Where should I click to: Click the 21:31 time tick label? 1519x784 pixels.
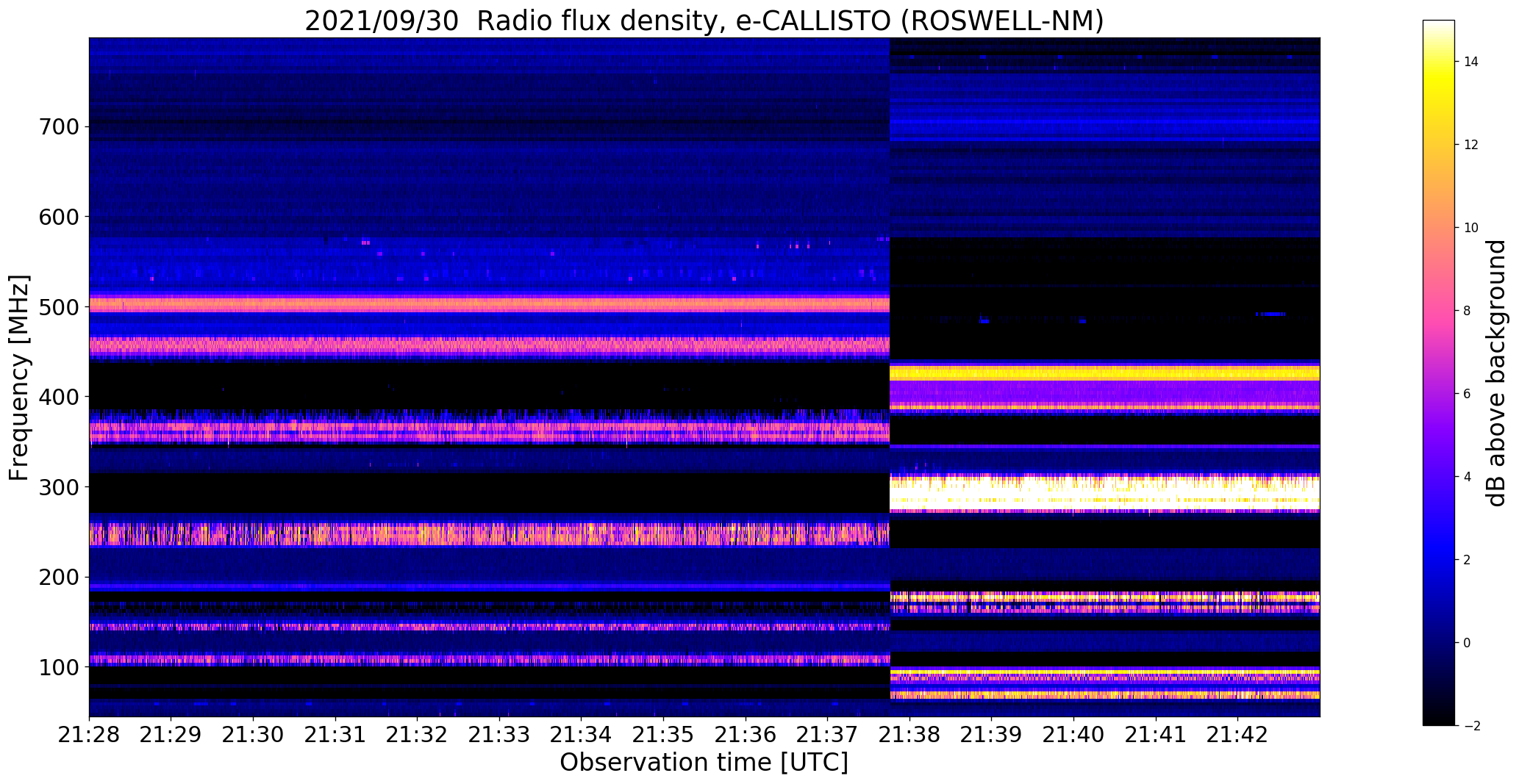(335, 735)
